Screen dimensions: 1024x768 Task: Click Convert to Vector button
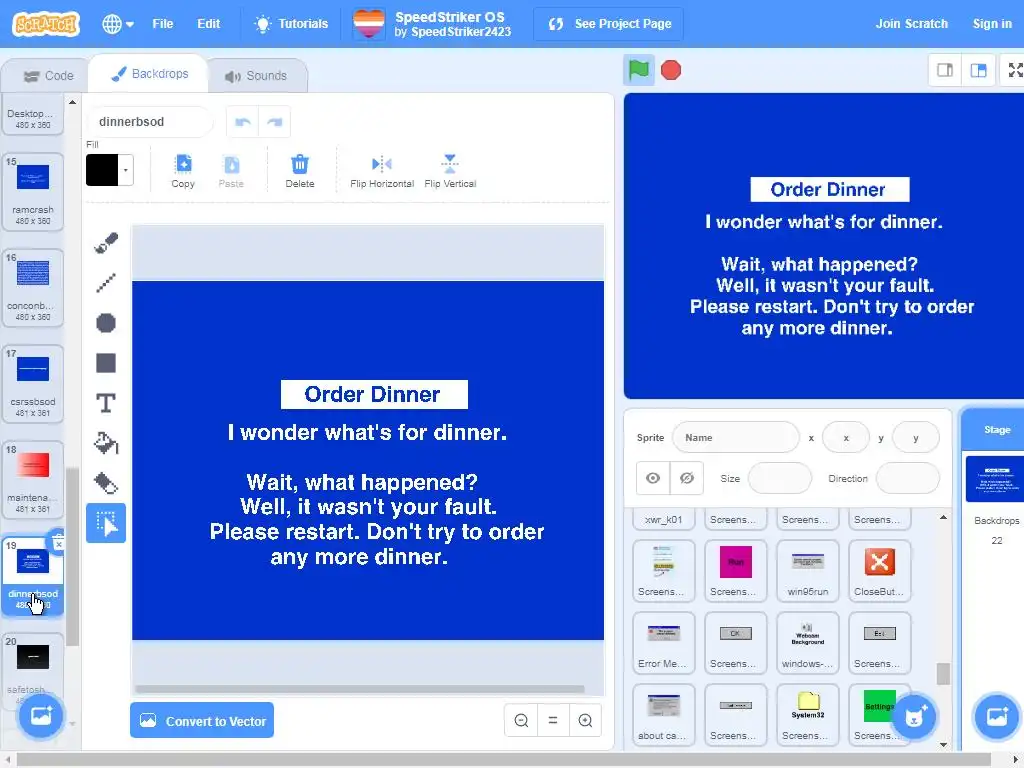(x=202, y=720)
